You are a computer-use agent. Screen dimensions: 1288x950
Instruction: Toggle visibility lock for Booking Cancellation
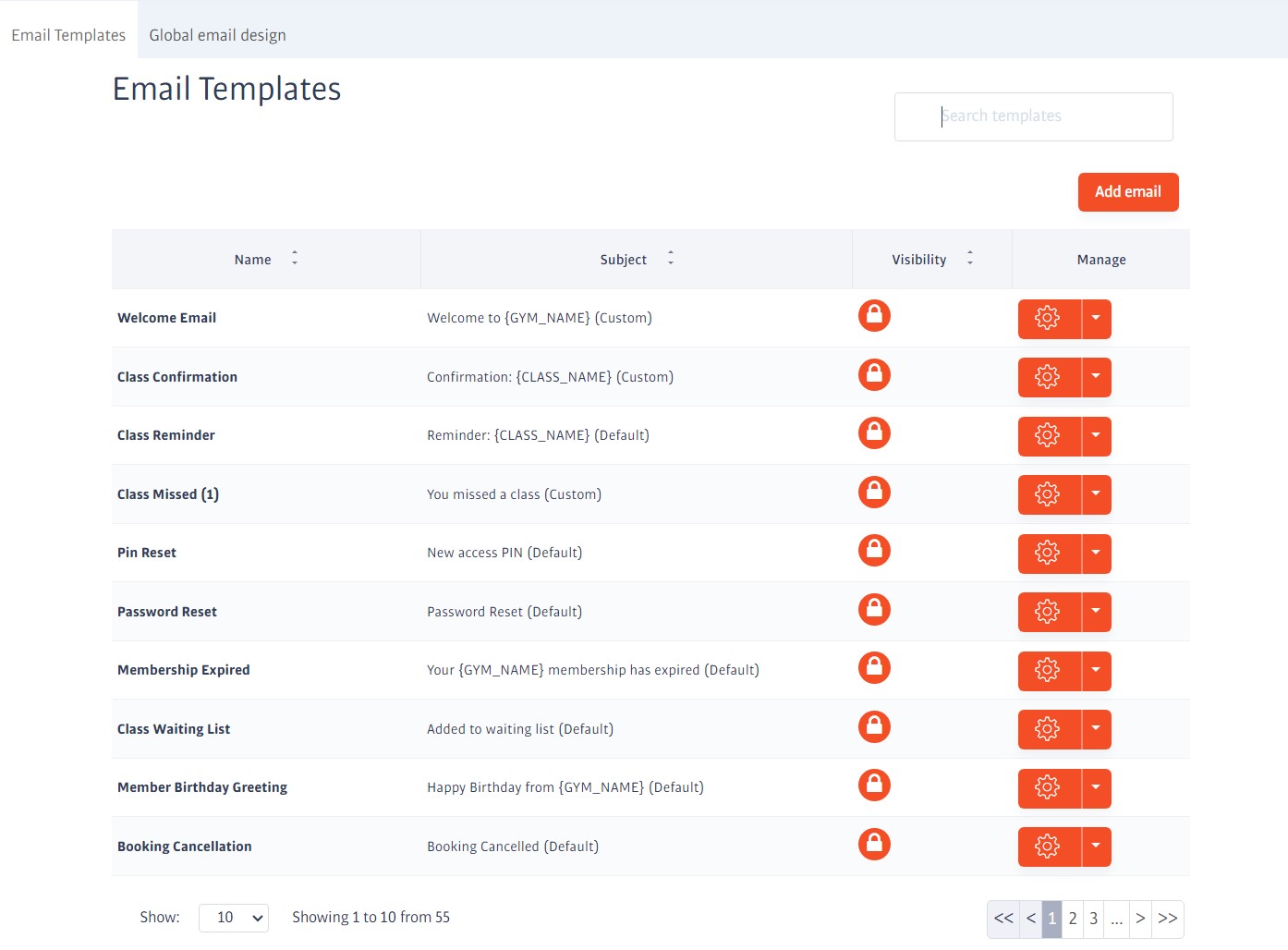(874, 844)
